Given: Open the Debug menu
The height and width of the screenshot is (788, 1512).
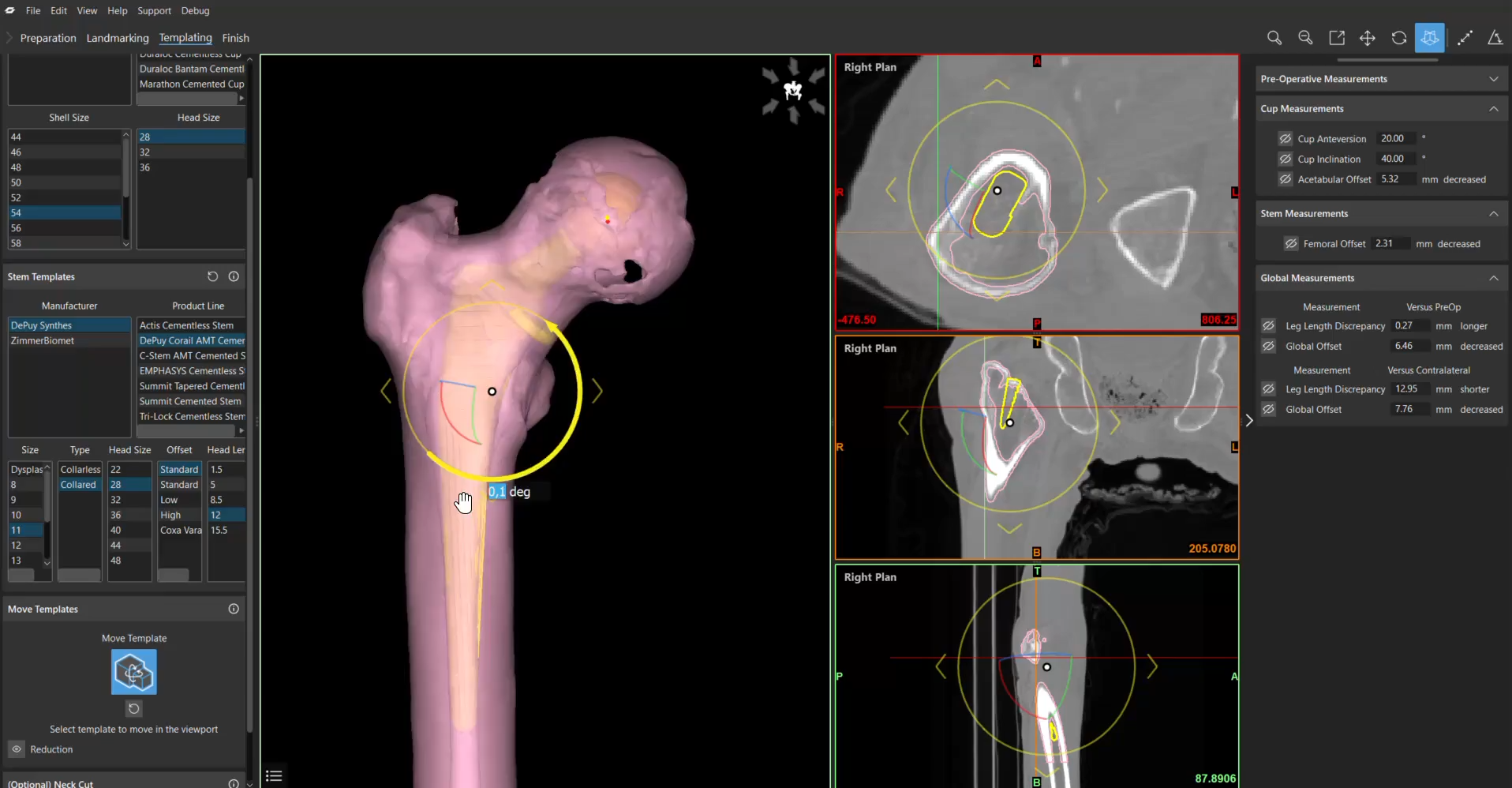Looking at the screenshot, I should pos(195,10).
